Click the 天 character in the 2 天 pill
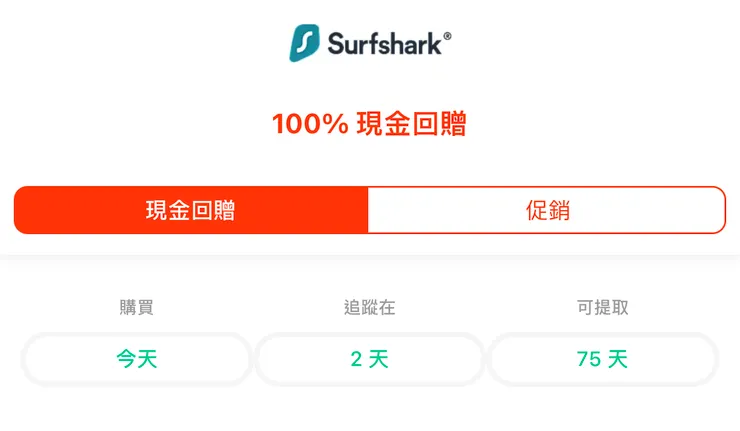The height and width of the screenshot is (431, 740). point(378,359)
